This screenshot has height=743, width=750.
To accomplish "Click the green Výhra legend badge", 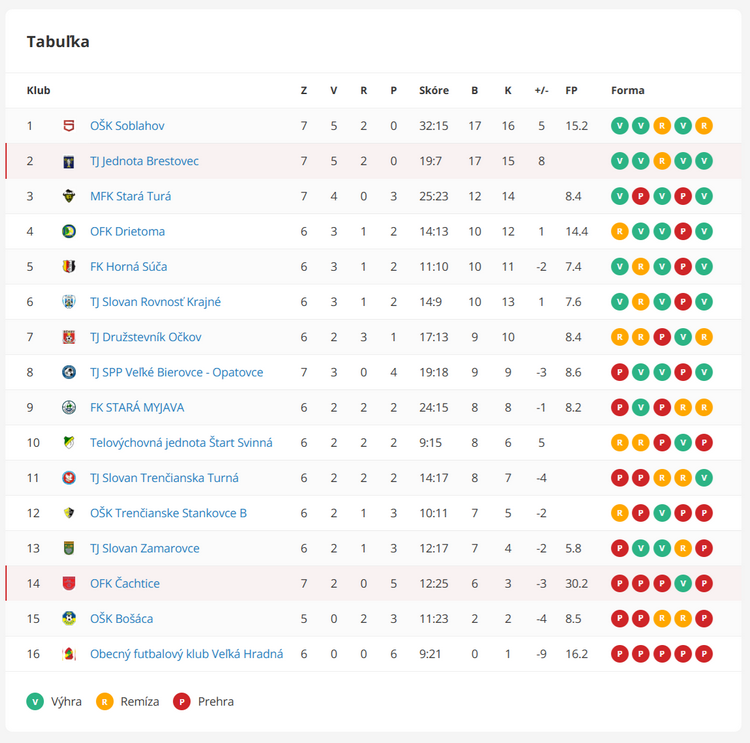I will point(36,701).
